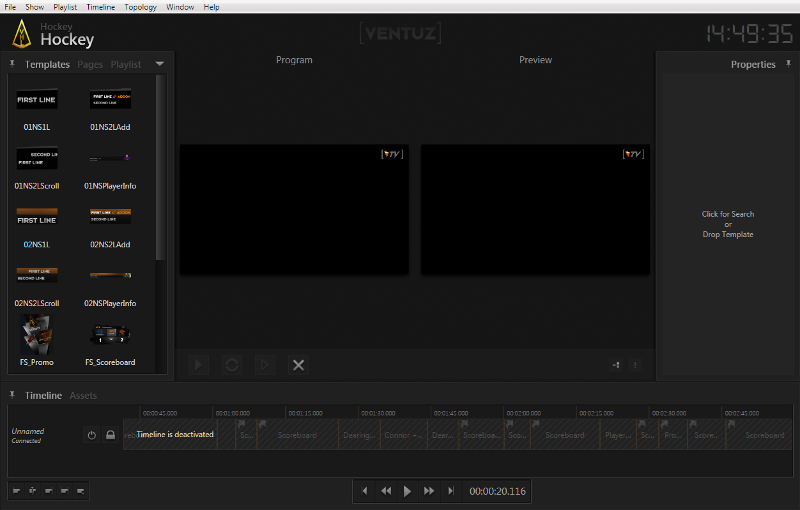Click the step-back triangle in transport
The height and width of the screenshot is (510, 800).
tap(365, 491)
